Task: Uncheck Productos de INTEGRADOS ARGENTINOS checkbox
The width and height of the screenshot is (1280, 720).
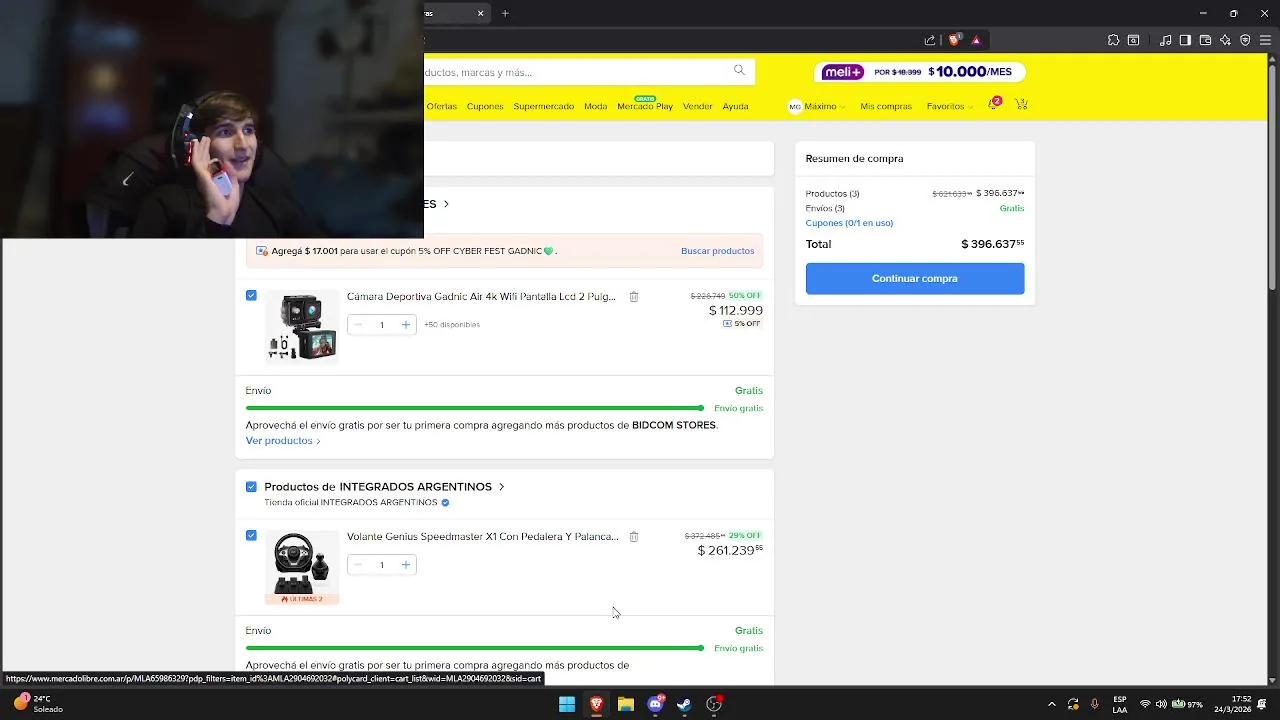Action: tap(251, 486)
